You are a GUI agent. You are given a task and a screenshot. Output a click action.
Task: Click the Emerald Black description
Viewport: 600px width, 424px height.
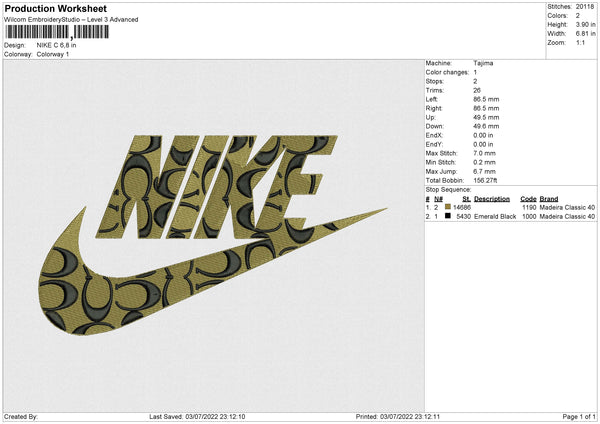(x=495, y=217)
